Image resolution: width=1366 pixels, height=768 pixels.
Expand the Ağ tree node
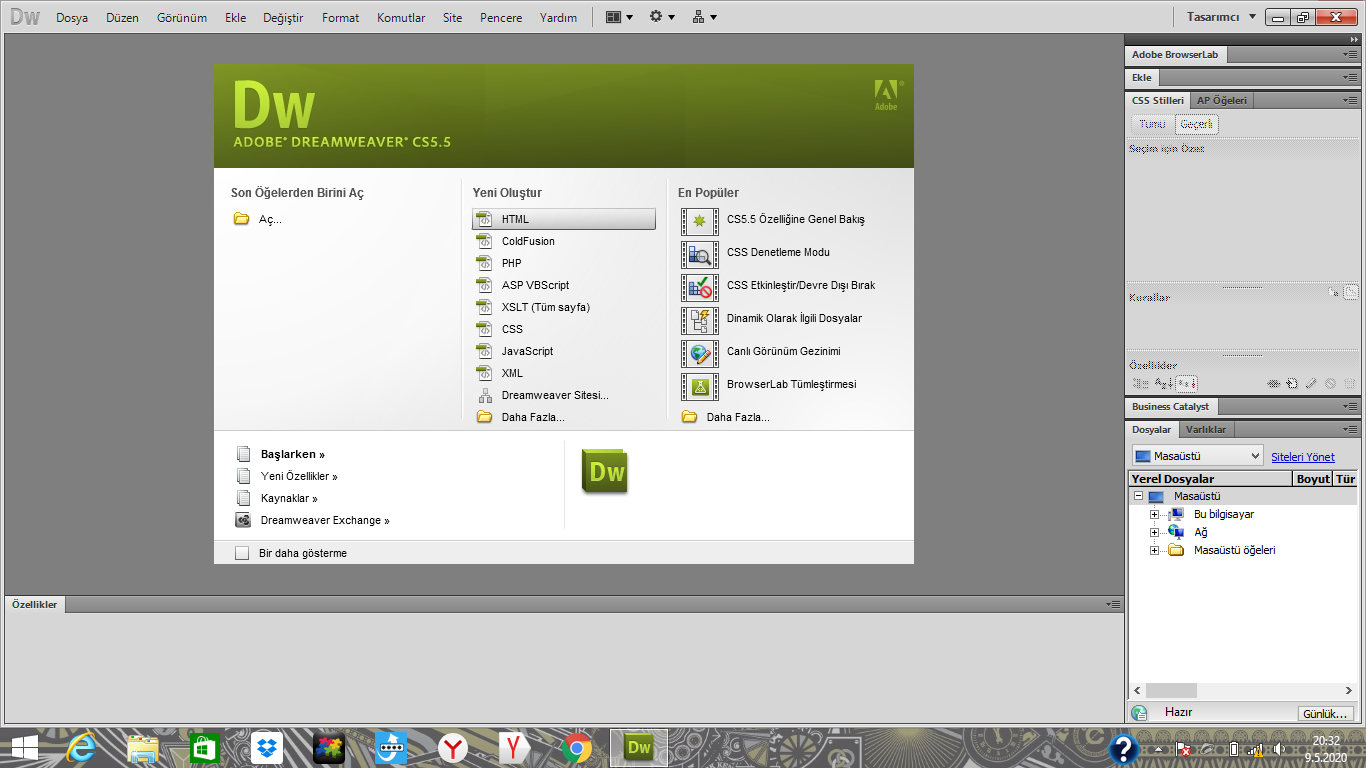click(x=1154, y=532)
